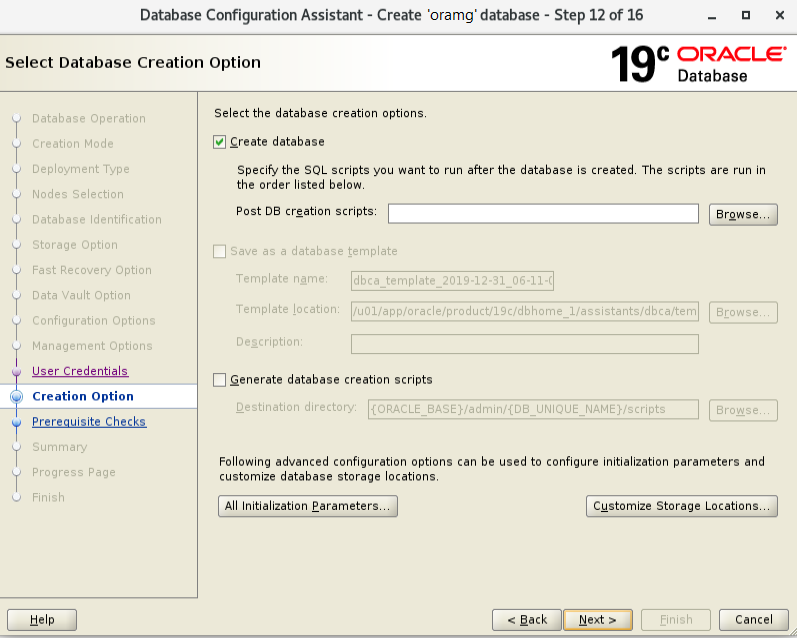
Task: Minimize the Database Configuration Assistant window
Action: 712,16
